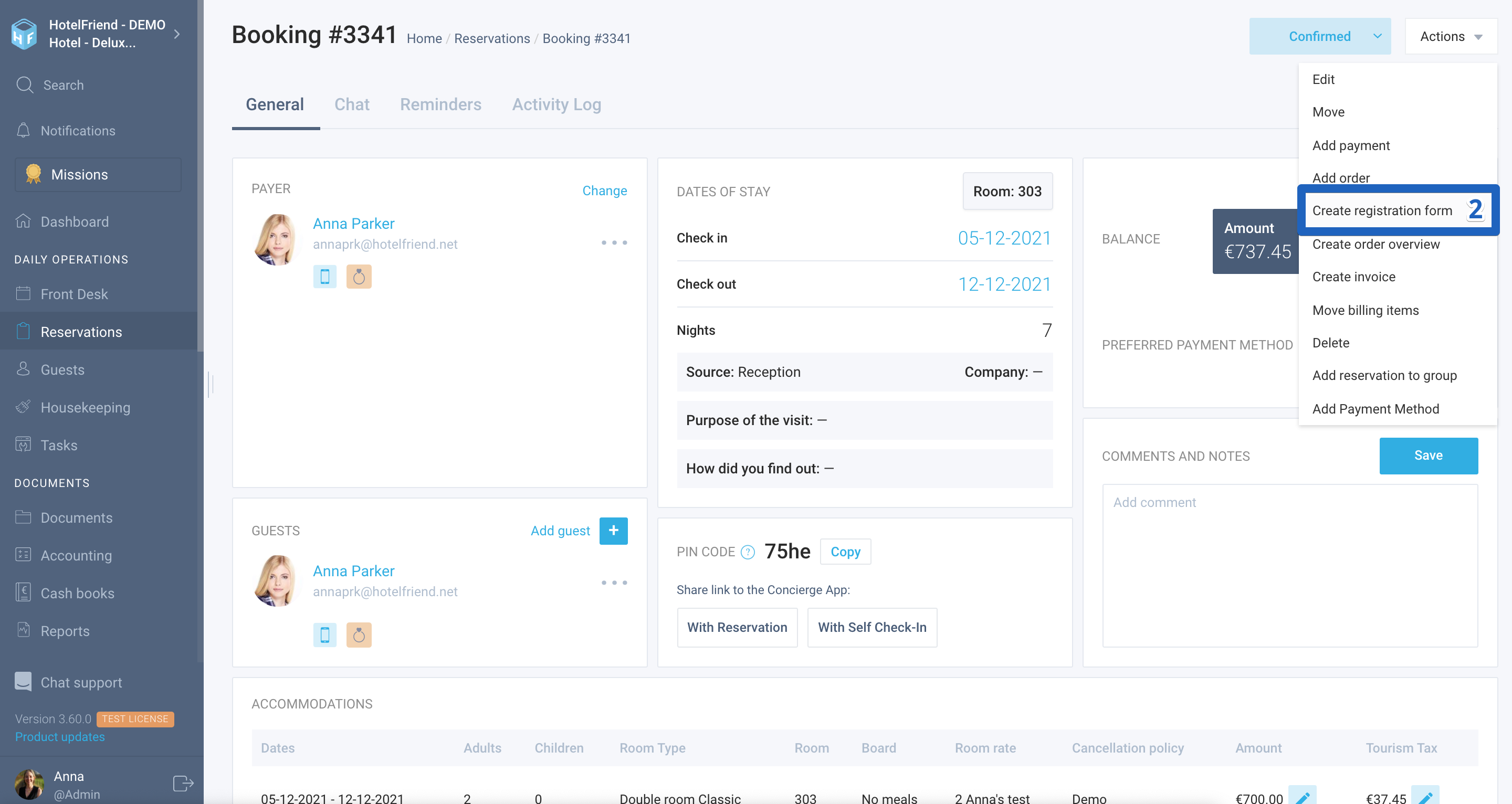Click the Housekeeping broom icon

[23, 406]
